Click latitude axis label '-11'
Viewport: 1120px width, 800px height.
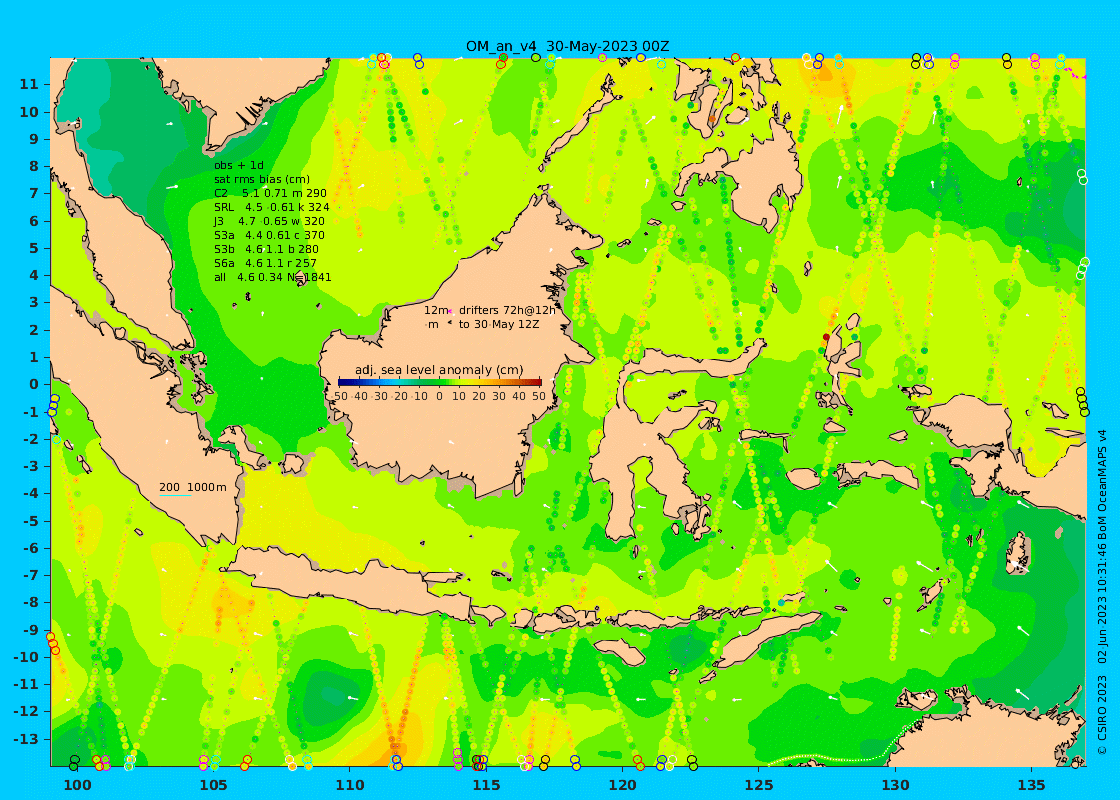pyautogui.click(x=26, y=684)
